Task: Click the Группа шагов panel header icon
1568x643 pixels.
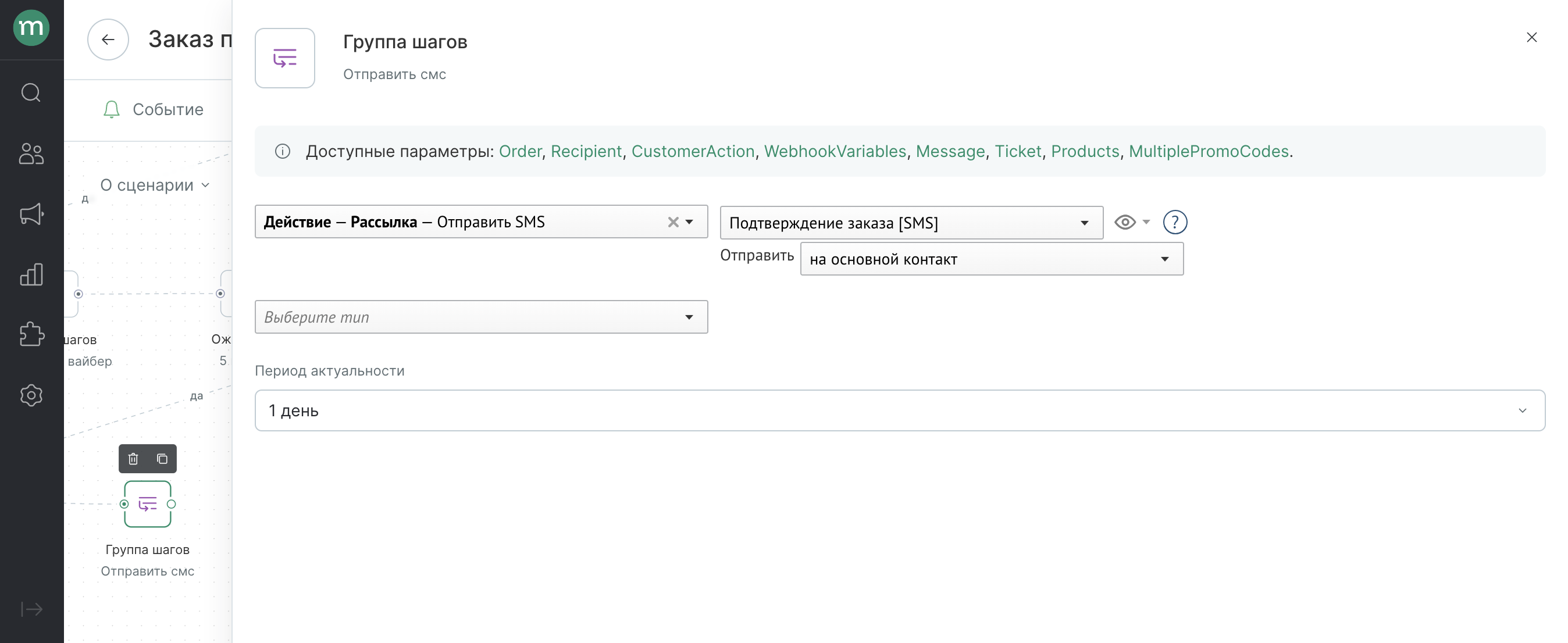Action: coord(285,58)
